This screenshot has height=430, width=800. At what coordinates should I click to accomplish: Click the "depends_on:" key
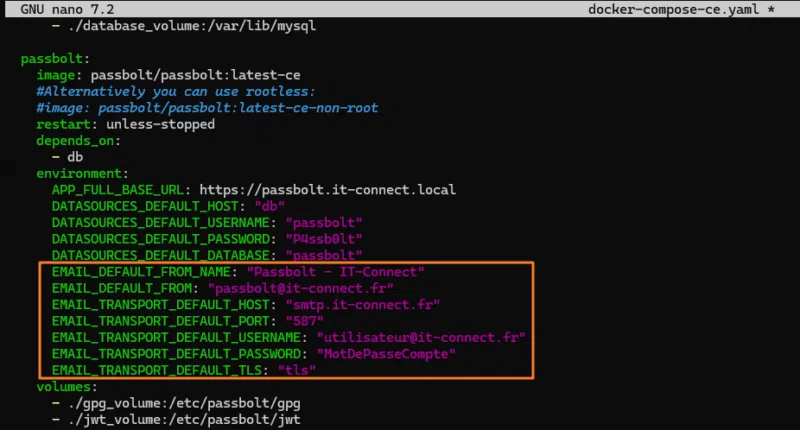click(x=79, y=141)
